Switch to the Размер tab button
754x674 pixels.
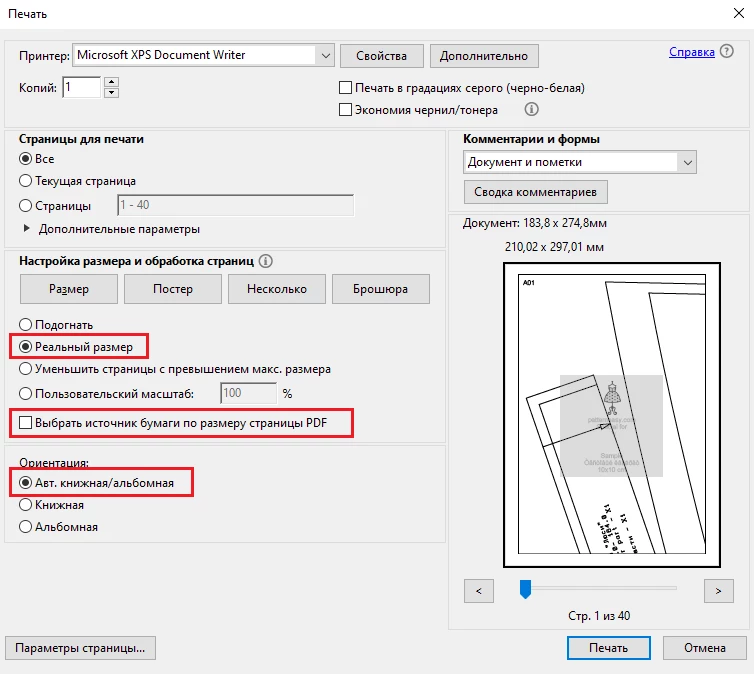[x=69, y=289]
